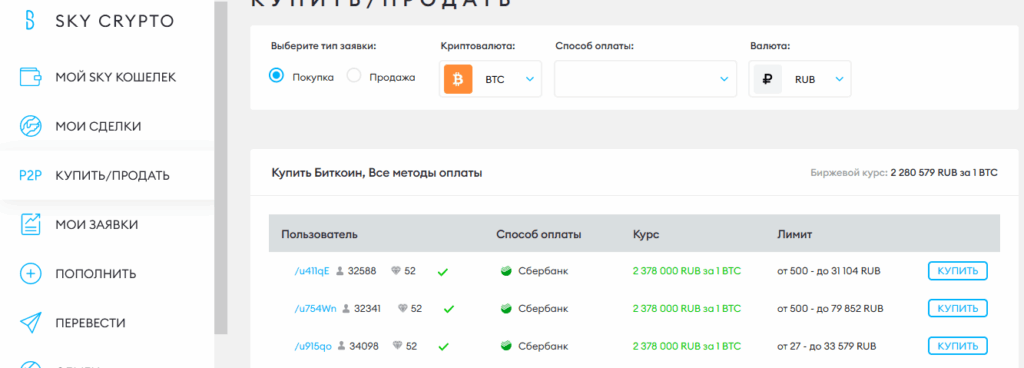
Task: Click the Способ оплаты column header
Action: [x=539, y=234]
